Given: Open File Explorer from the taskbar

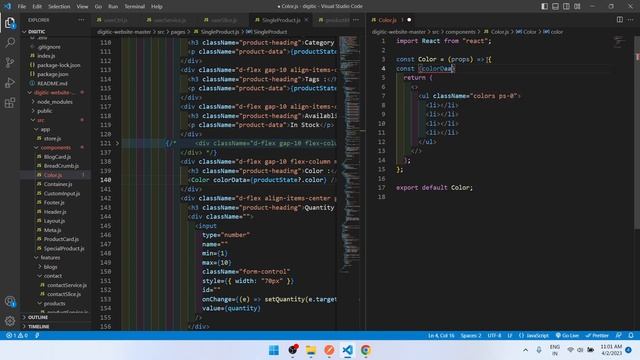Looking at the screenshot, I should pos(311,350).
